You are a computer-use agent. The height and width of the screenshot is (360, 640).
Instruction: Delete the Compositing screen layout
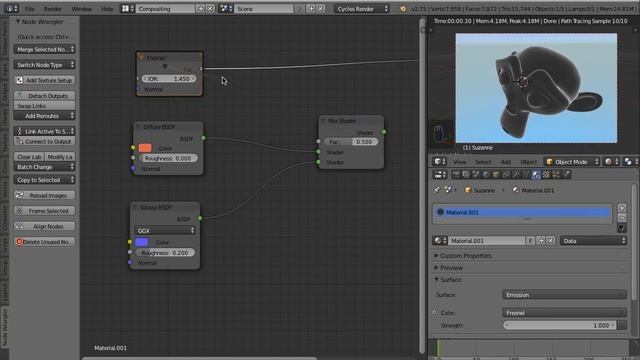pyautogui.click(x=210, y=9)
